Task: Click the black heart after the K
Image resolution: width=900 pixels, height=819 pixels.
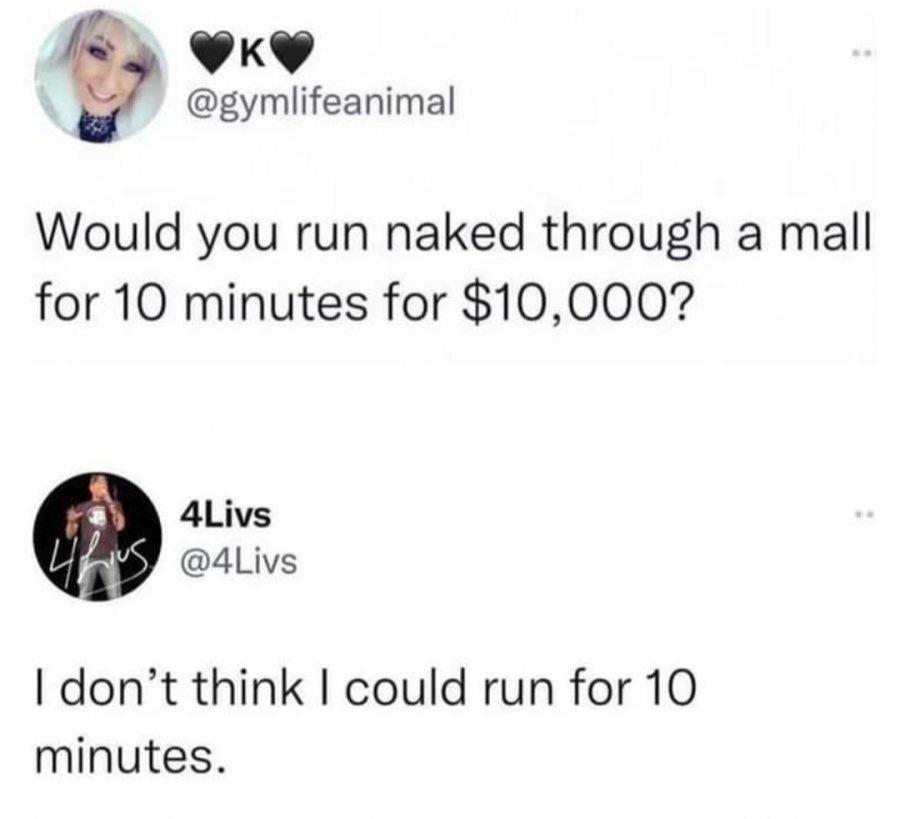Action: tap(294, 53)
